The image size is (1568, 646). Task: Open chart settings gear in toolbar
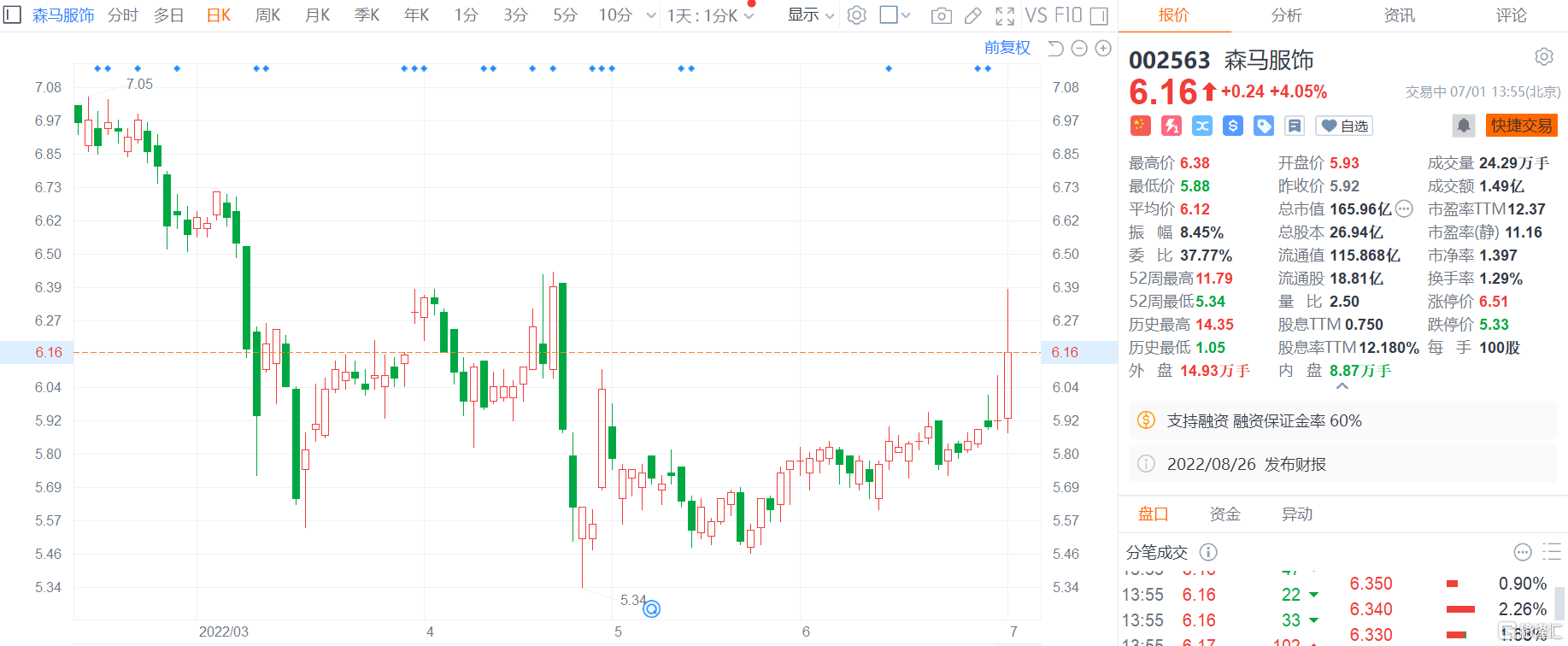tap(856, 15)
